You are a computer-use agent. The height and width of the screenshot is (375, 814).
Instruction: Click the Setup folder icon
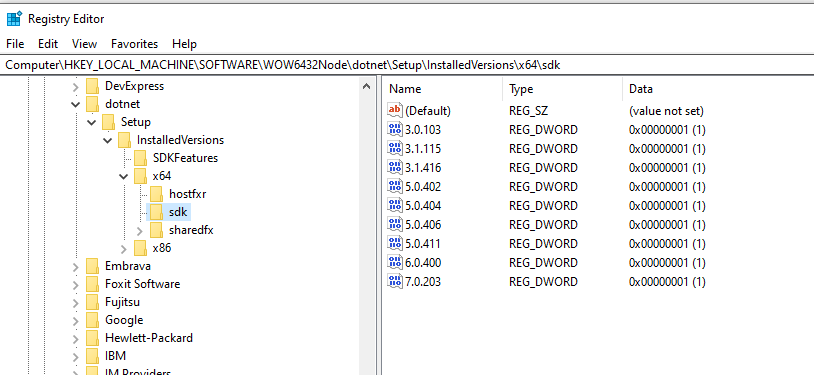coord(108,122)
